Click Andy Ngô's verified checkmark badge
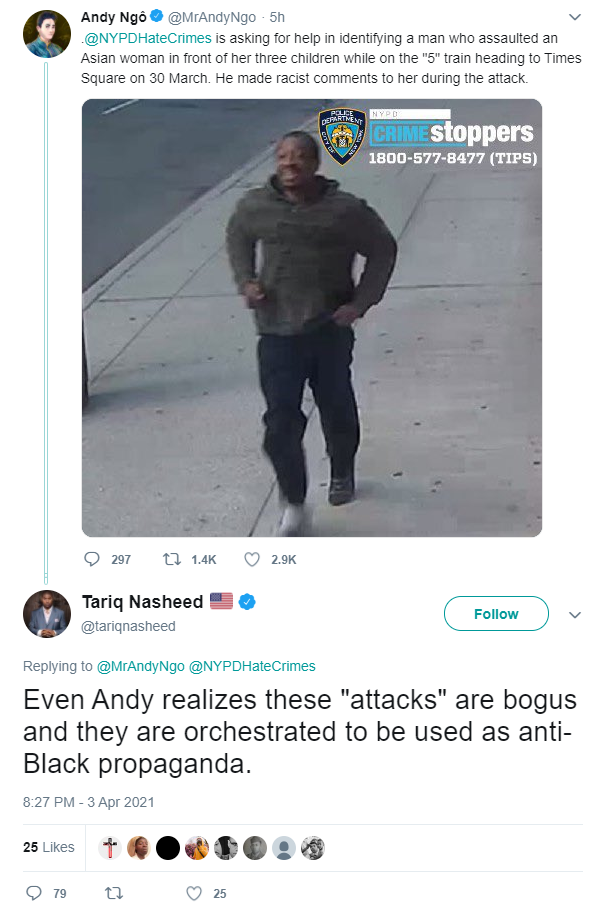Screen dimensions: 601x919 (156, 16)
